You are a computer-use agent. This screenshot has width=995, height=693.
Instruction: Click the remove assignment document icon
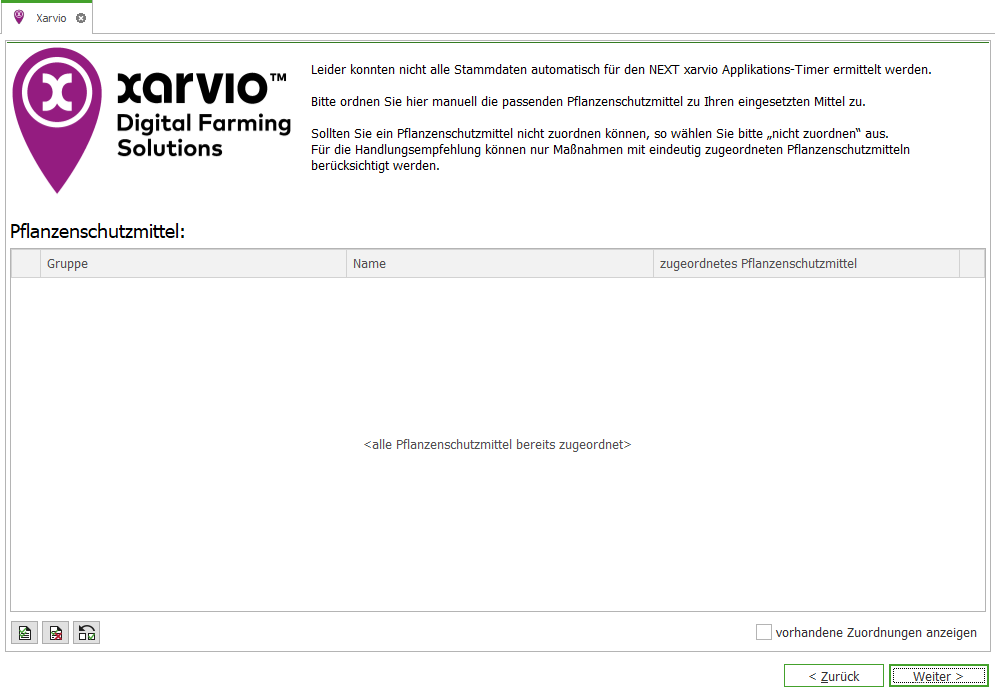[55, 632]
